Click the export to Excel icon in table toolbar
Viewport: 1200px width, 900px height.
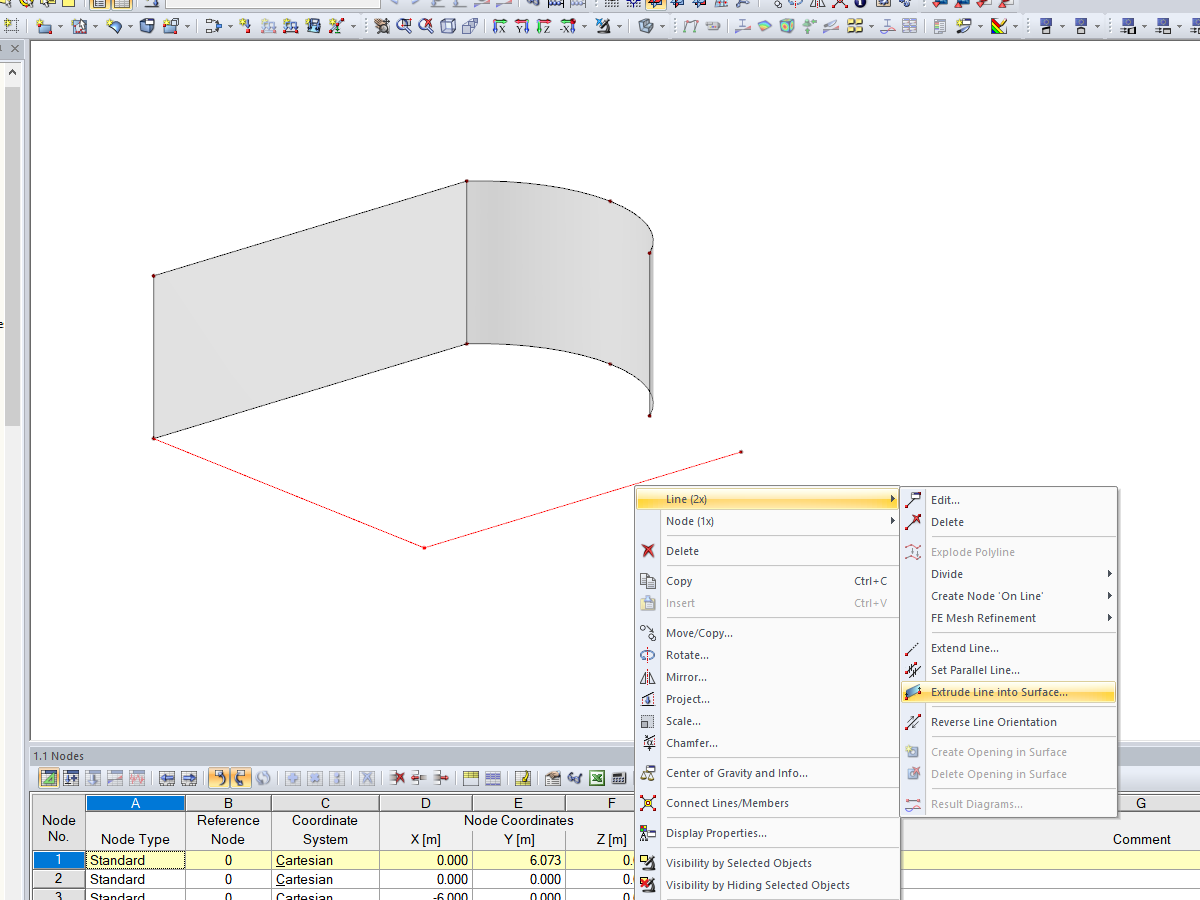tap(597, 778)
